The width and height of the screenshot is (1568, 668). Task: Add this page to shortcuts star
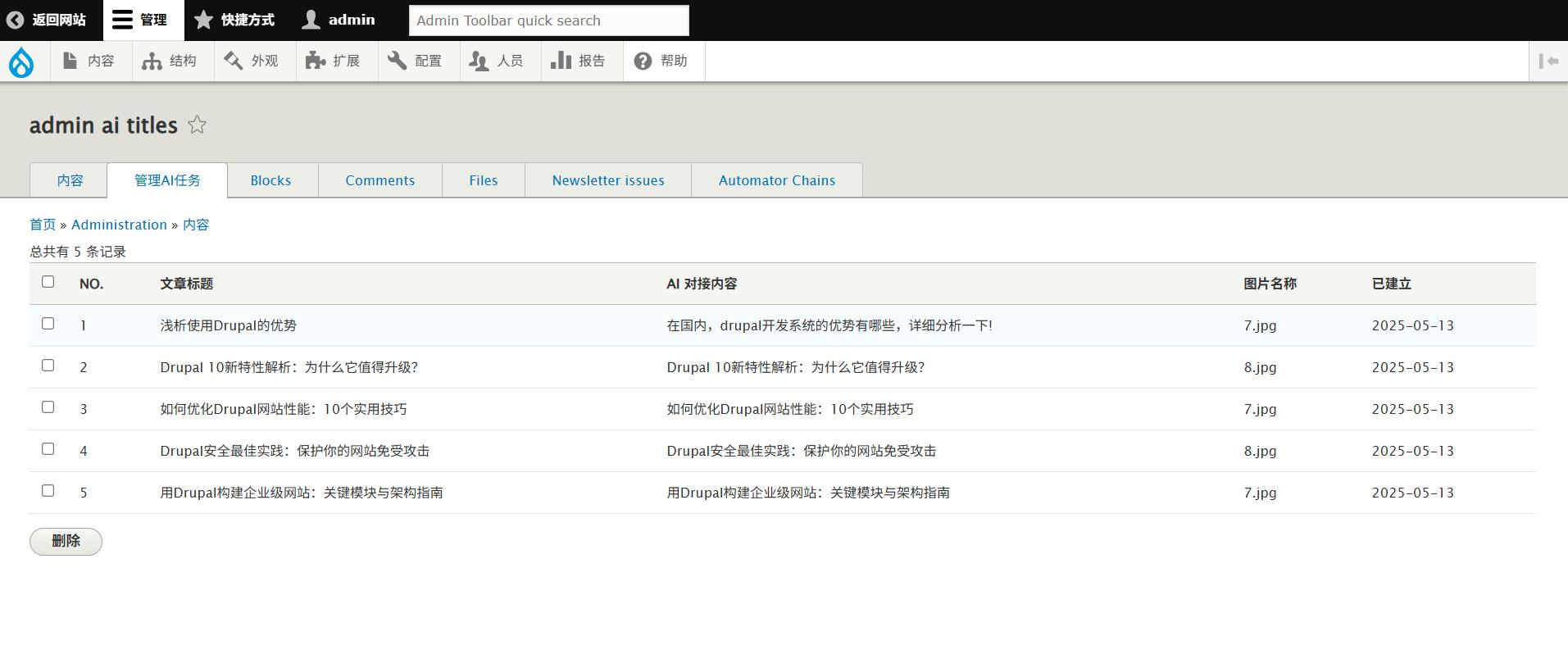click(197, 125)
